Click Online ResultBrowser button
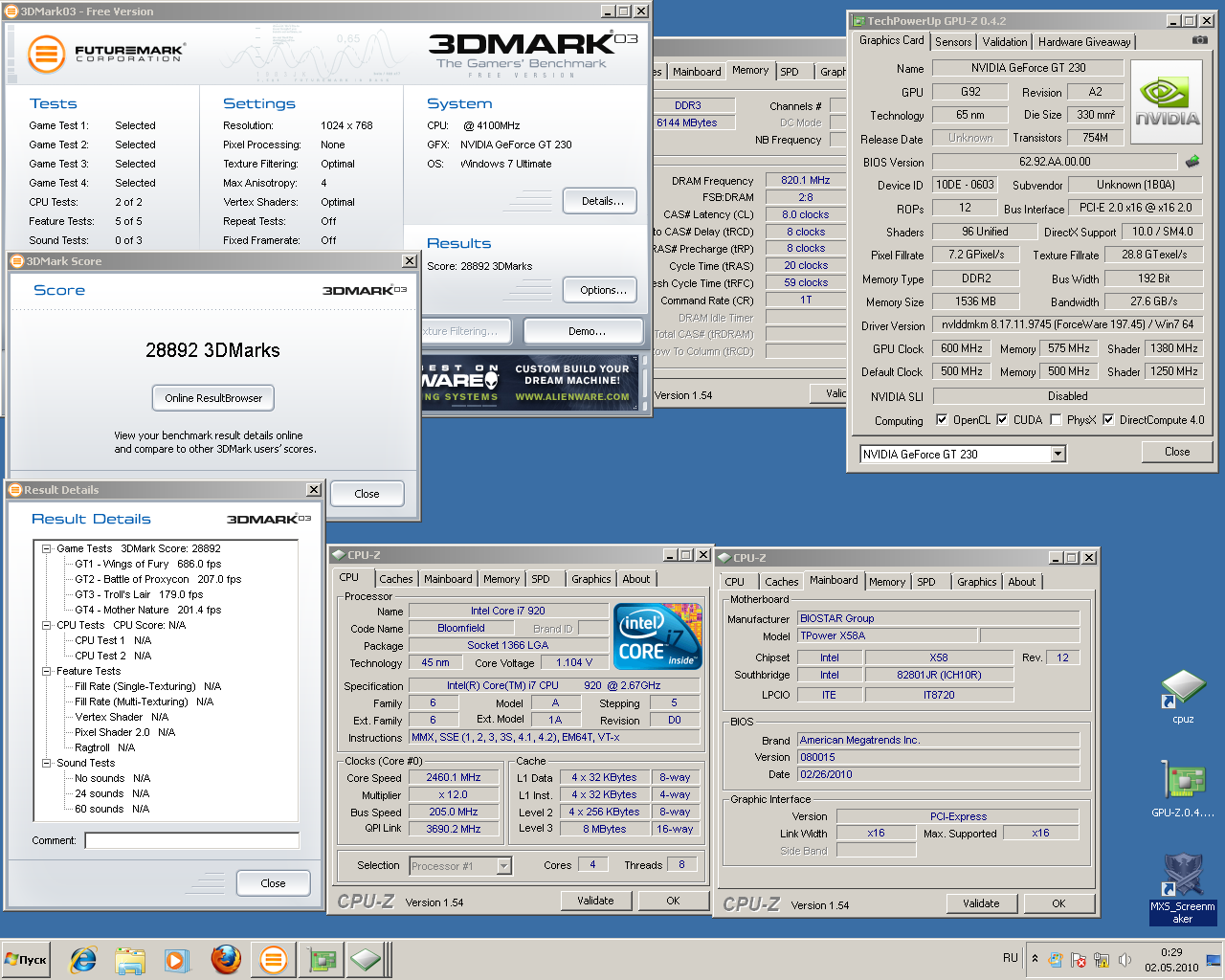The image size is (1225, 980). tap(213, 398)
